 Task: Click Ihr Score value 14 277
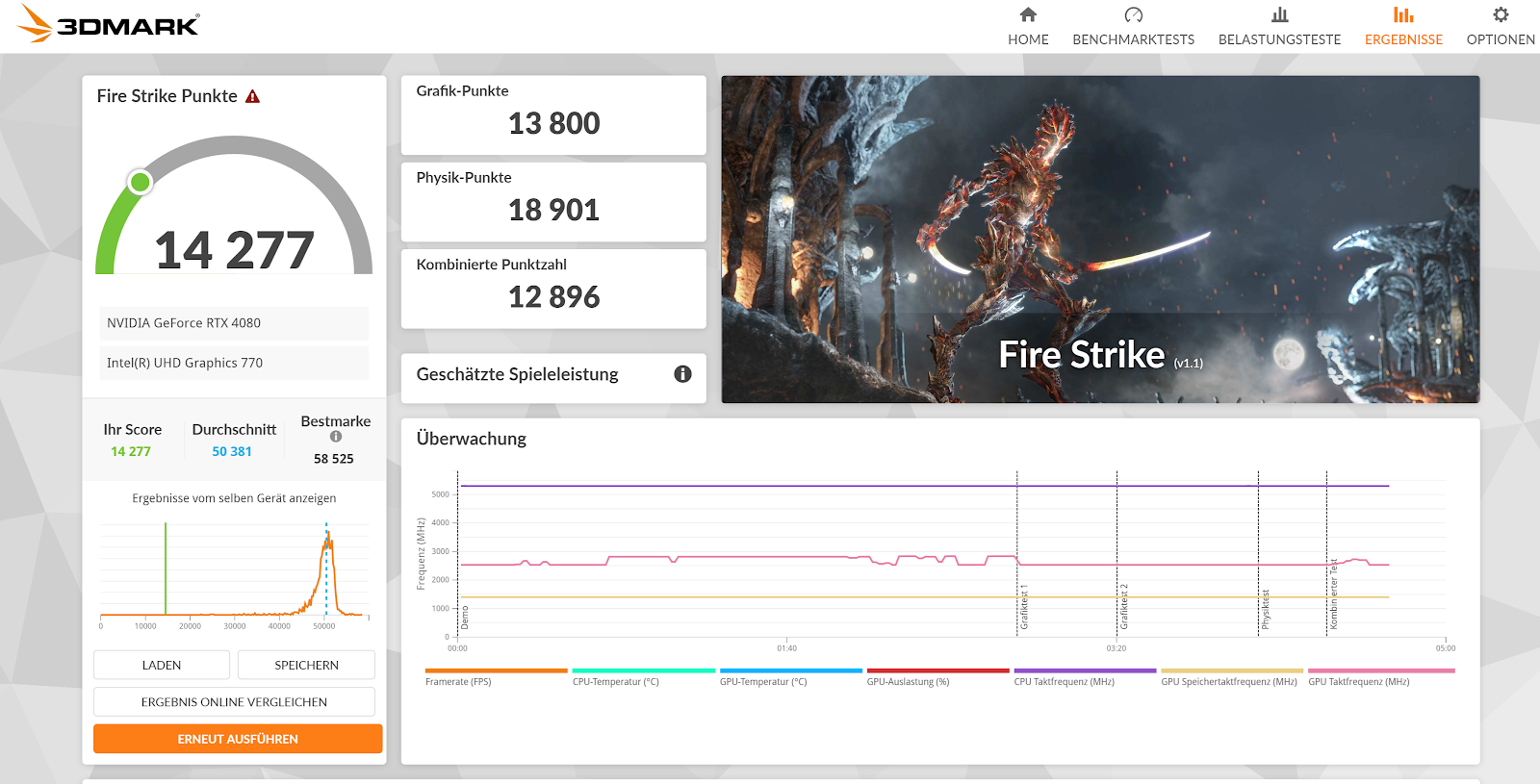click(x=131, y=451)
